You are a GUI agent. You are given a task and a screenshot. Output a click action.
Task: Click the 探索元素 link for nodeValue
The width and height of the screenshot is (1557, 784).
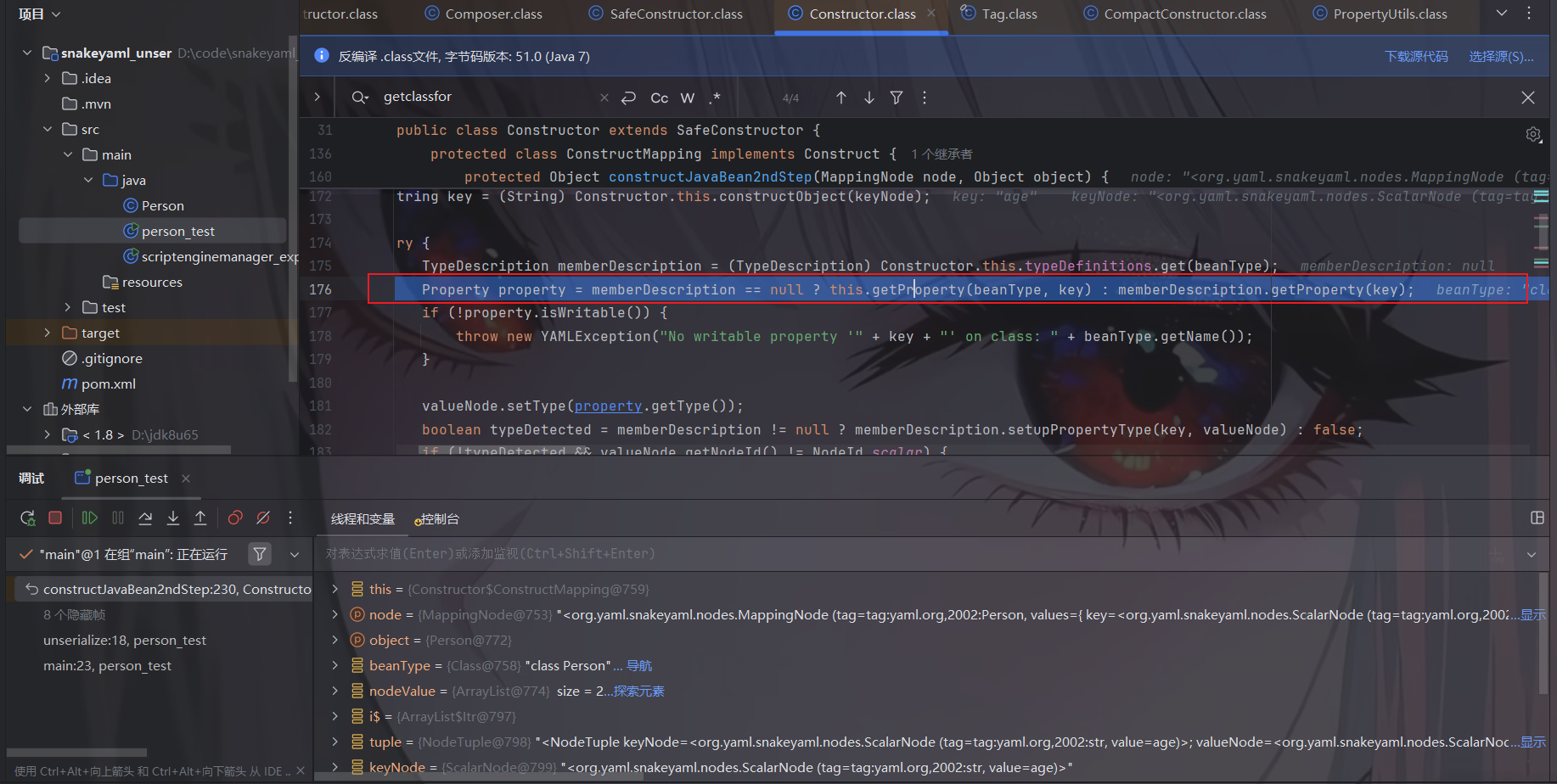639,692
